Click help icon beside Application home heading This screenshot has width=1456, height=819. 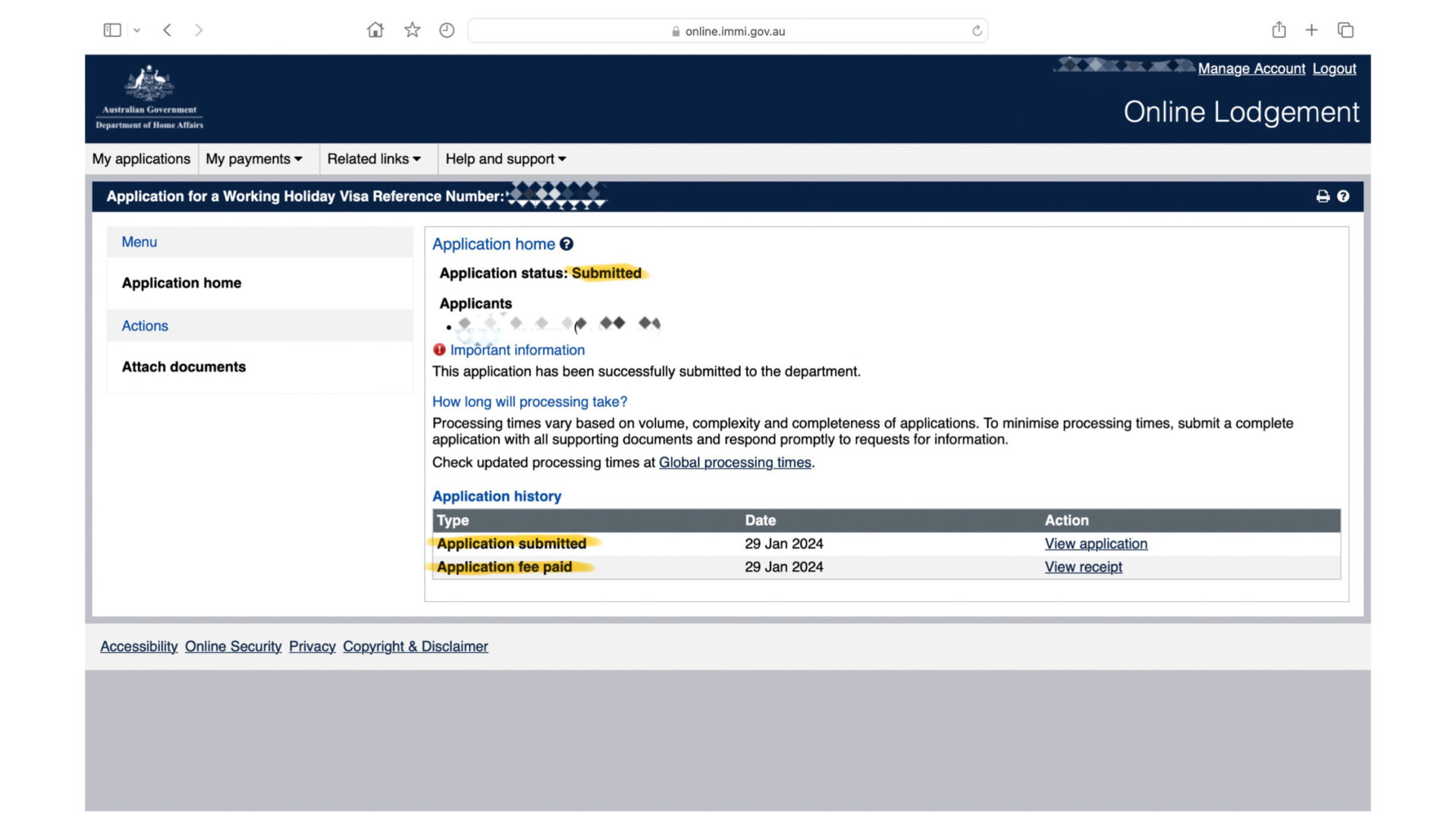click(x=566, y=244)
